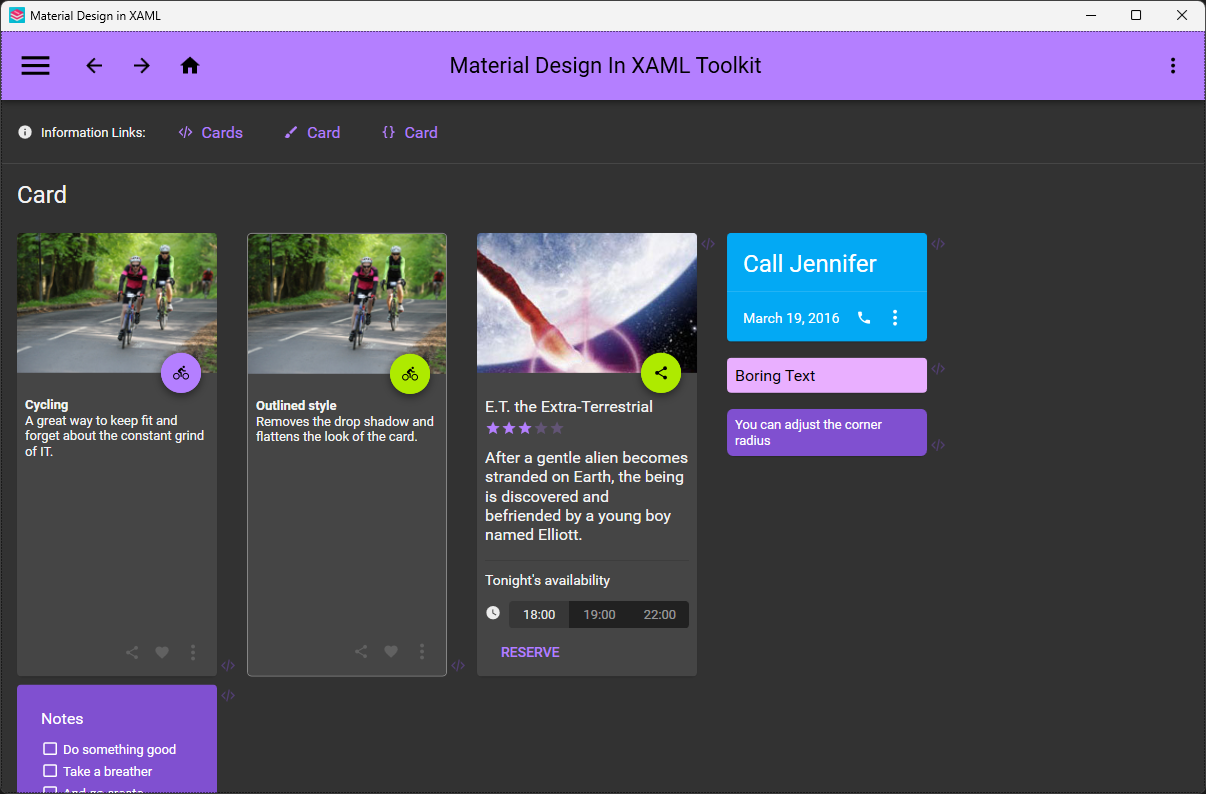Click the E.T. movie poster image

(x=587, y=303)
